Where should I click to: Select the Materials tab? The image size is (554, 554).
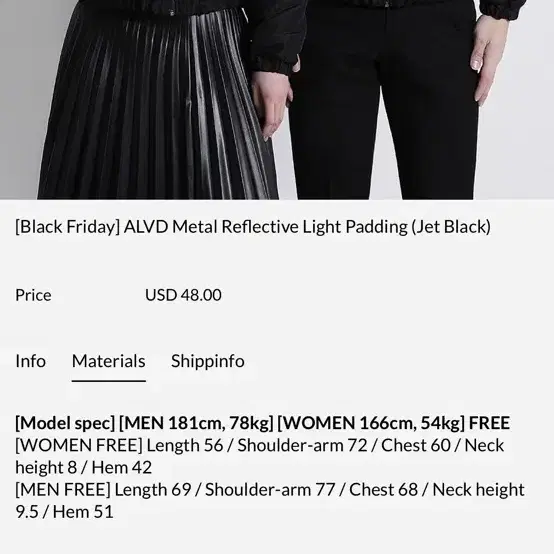point(108,361)
